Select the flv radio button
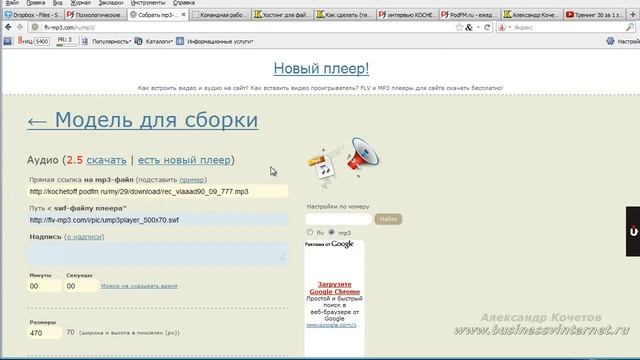 (310, 232)
